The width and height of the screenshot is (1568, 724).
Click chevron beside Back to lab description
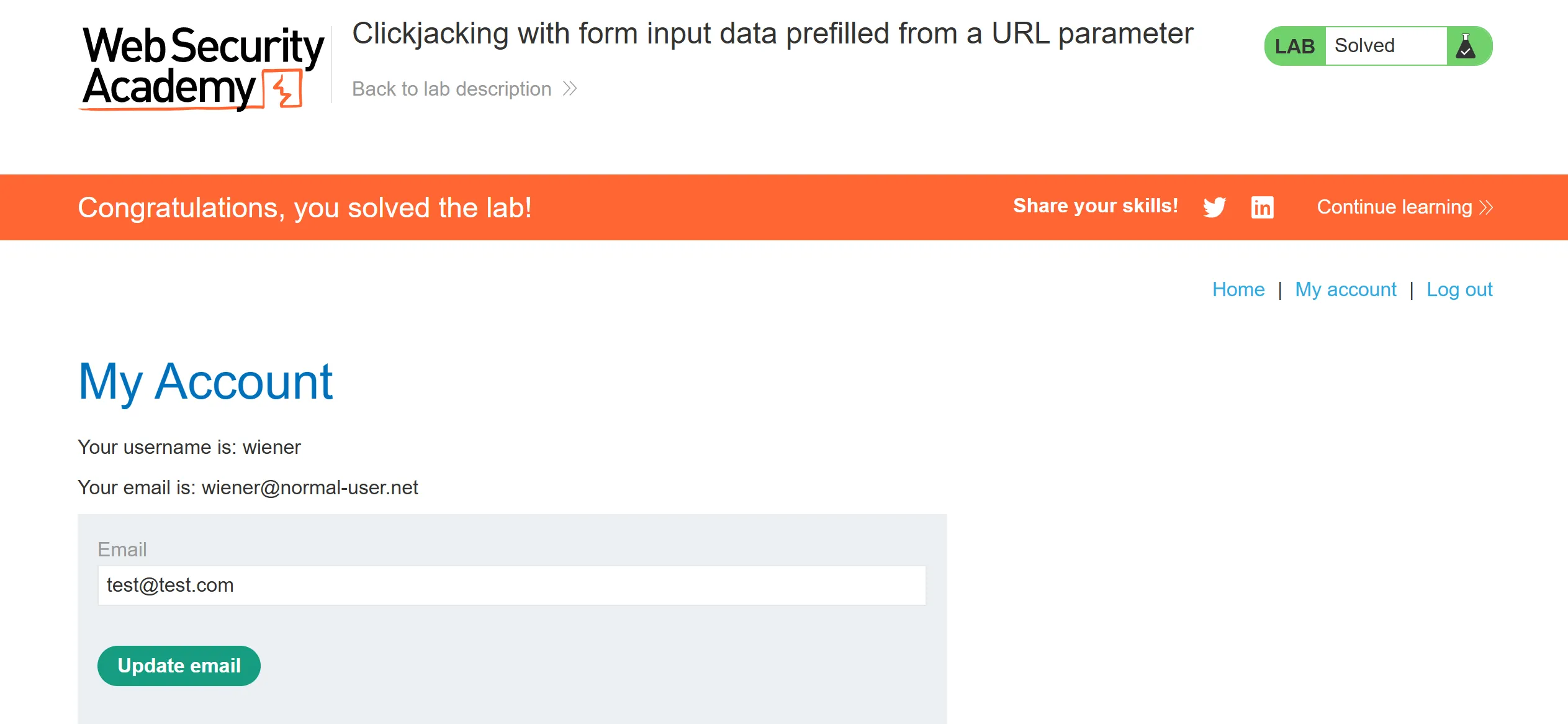click(x=570, y=89)
